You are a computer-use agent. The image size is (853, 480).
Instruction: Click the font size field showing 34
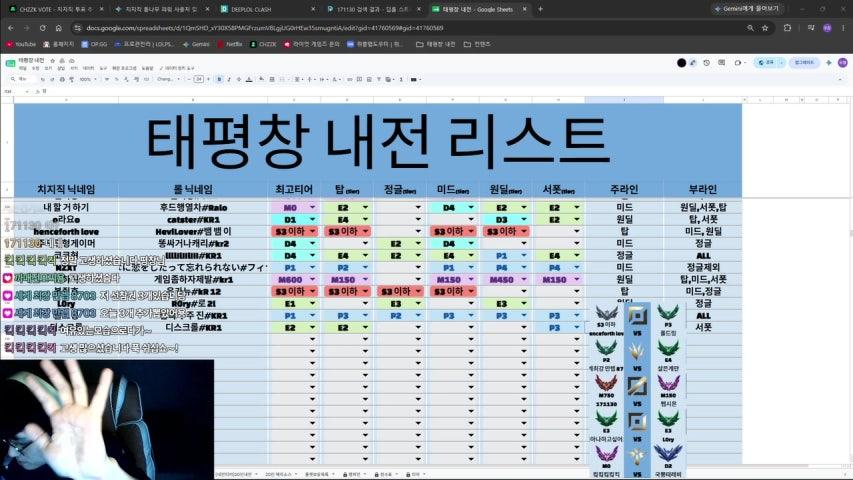(199, 79)
